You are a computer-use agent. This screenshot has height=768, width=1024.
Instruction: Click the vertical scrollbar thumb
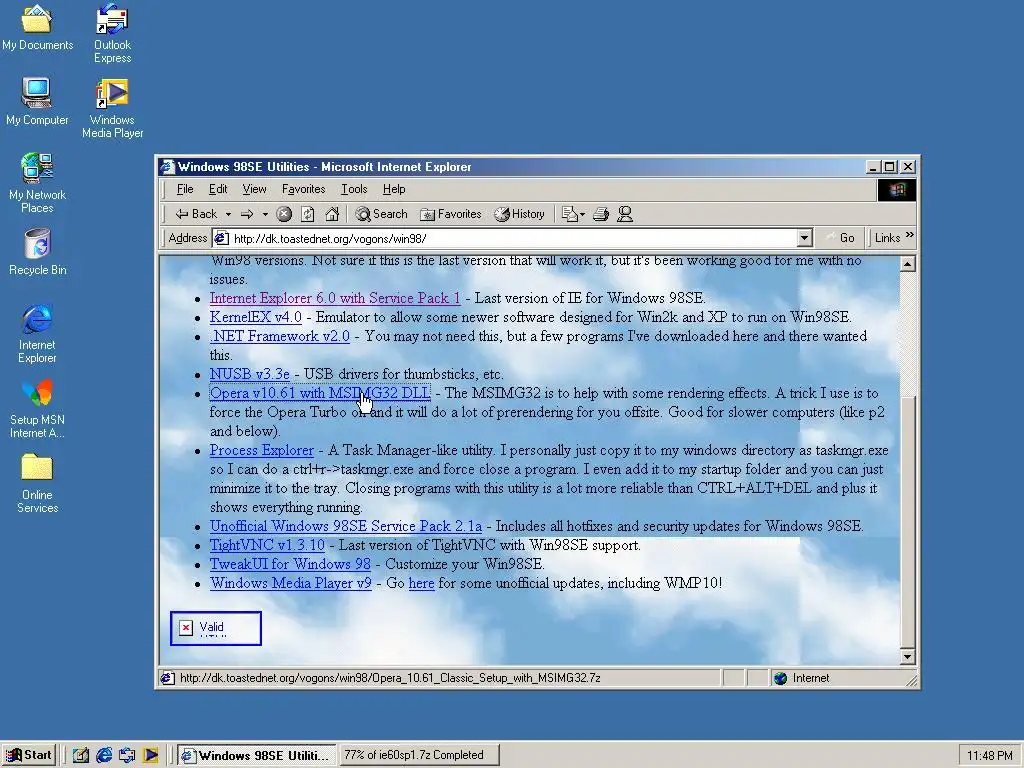pos(906,520)
